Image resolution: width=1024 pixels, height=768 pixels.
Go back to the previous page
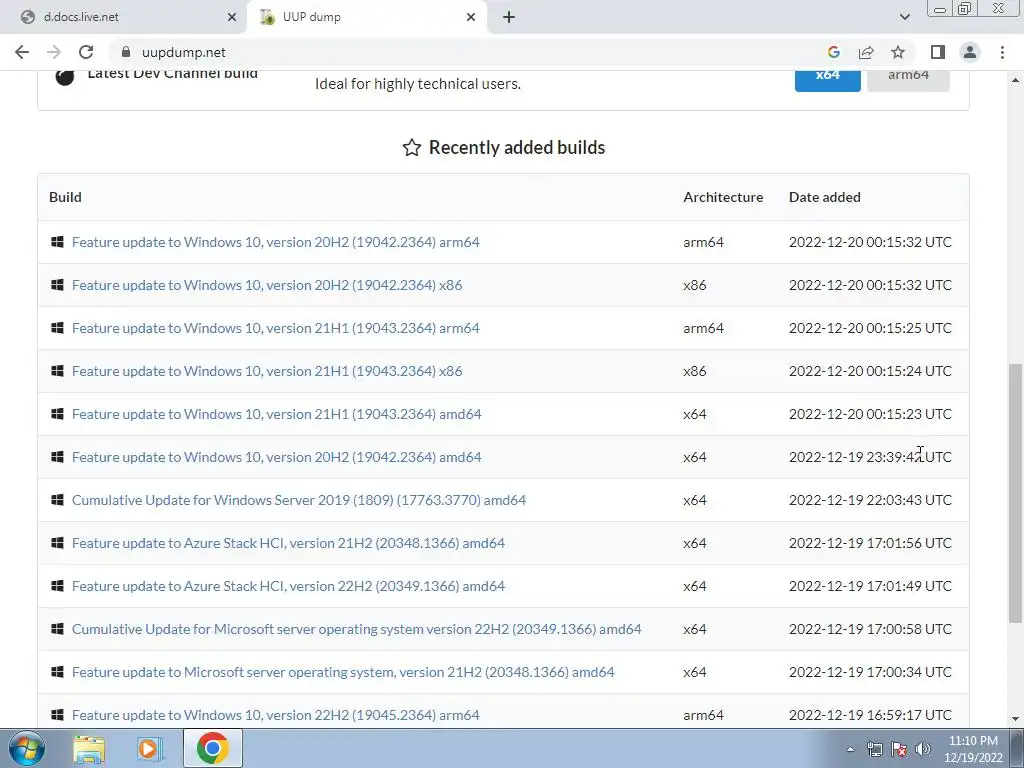(x=22, y=52)
